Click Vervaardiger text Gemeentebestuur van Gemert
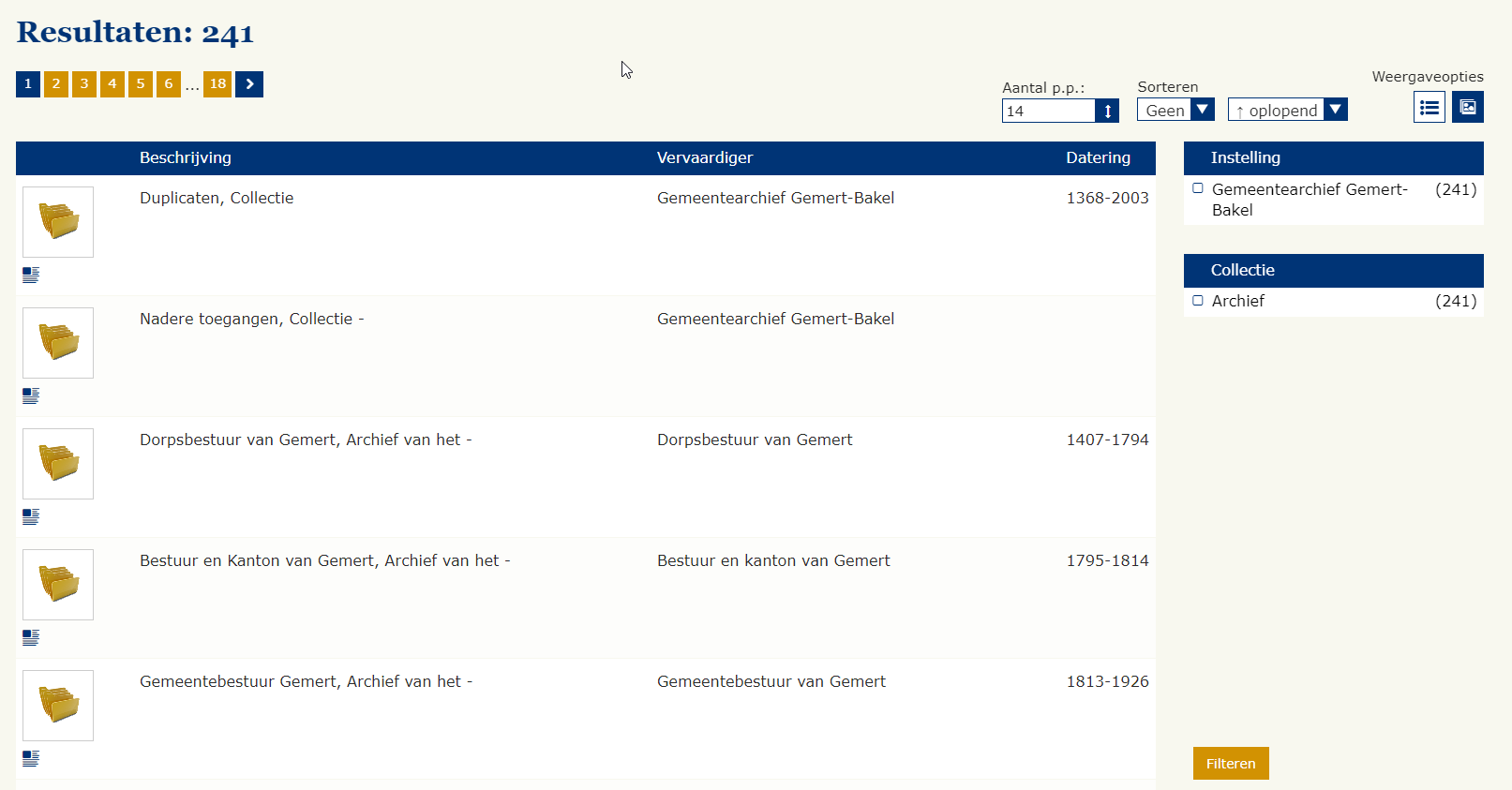This screenshot has height=790, width=1512. tap(771, 681)
